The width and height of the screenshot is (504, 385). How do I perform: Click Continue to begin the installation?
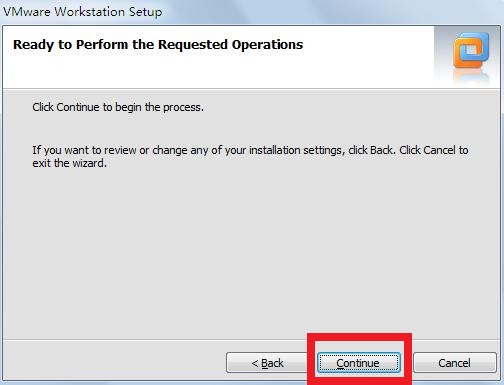click(359, 363)
